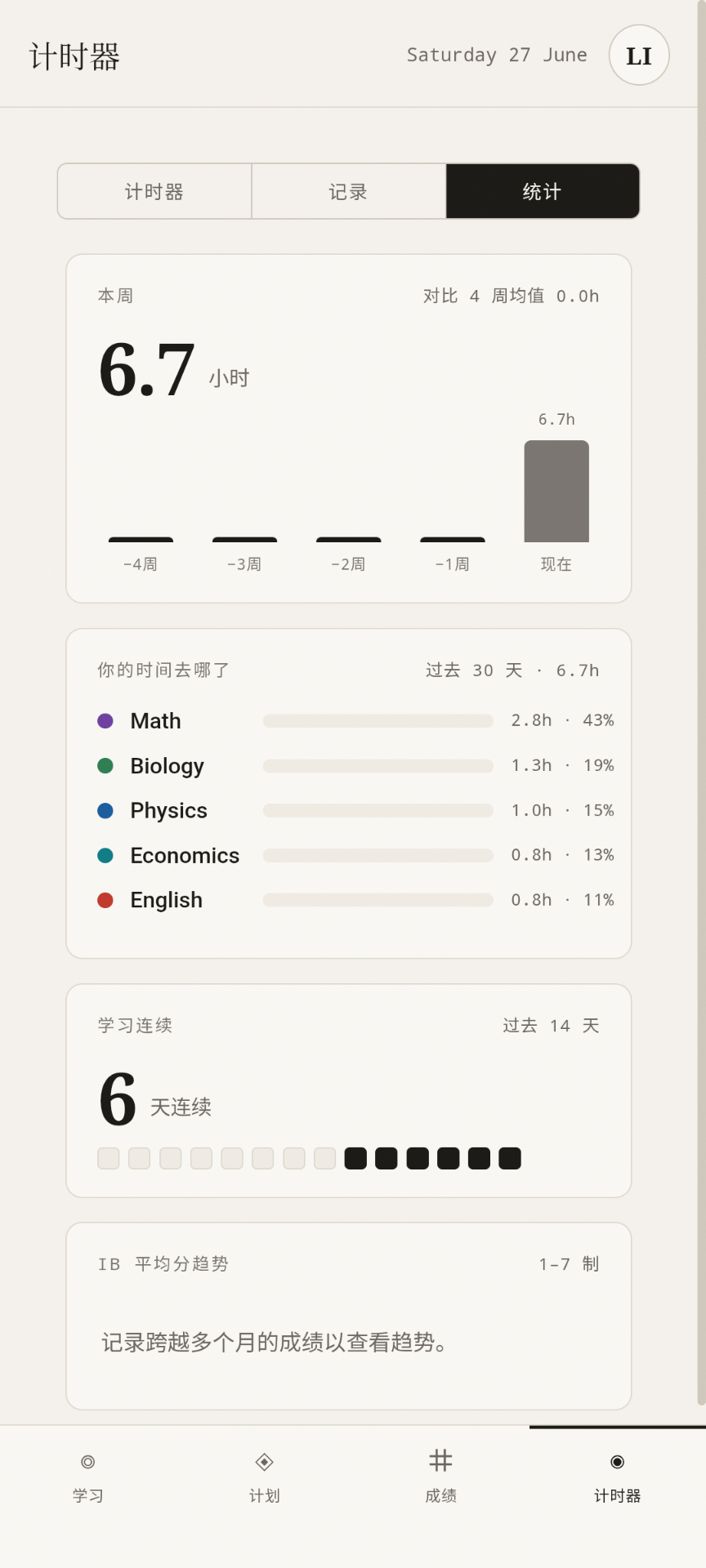Click the -1周 bar in weekly chart

(x=453, y=540)
